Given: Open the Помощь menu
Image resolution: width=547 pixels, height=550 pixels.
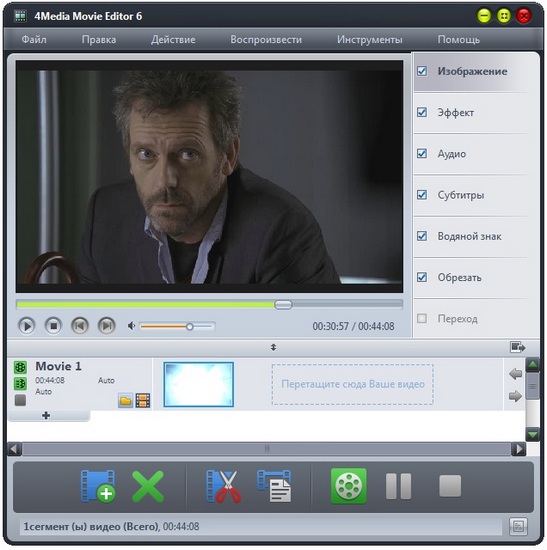Looking at the screenshot, I should click(459, 39).
